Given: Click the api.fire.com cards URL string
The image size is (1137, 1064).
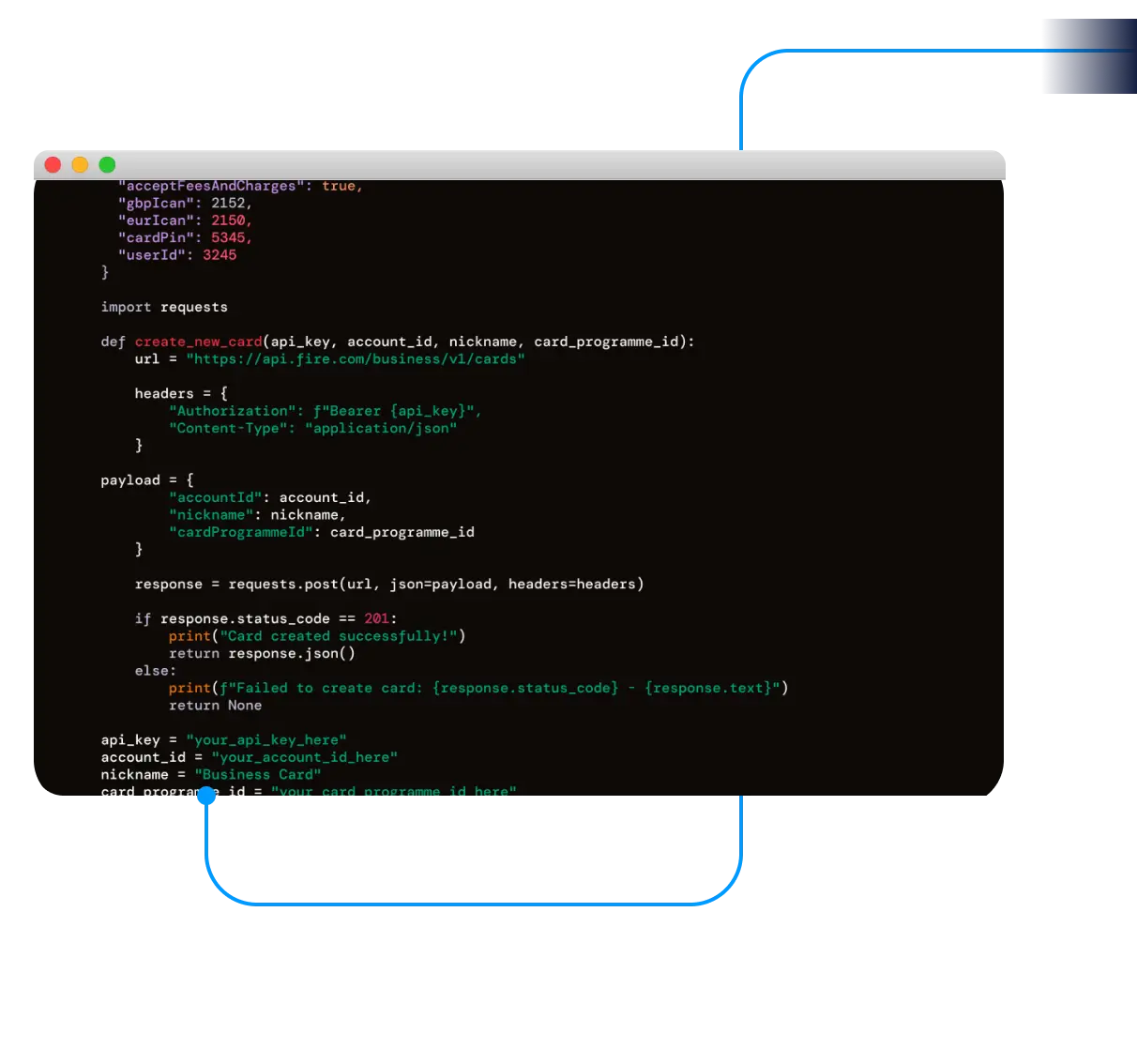Looking at the screenshot, I should point(355,359).
